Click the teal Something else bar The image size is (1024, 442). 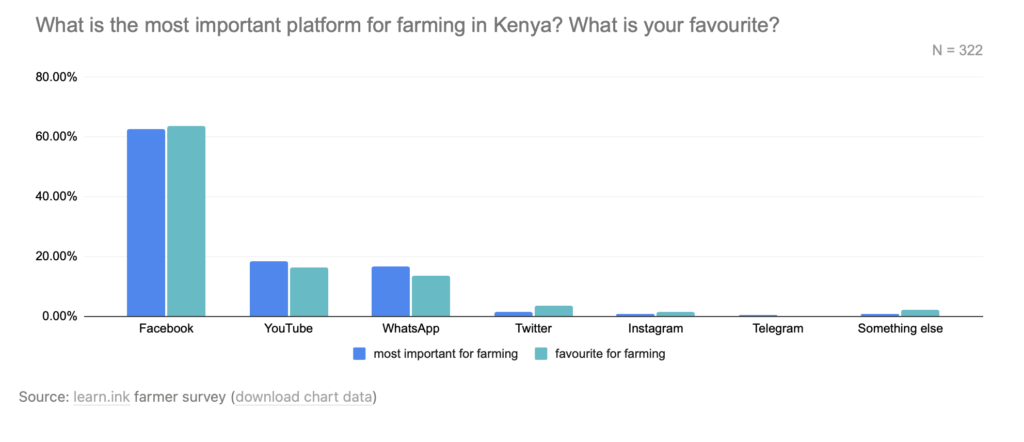(920, 313)
